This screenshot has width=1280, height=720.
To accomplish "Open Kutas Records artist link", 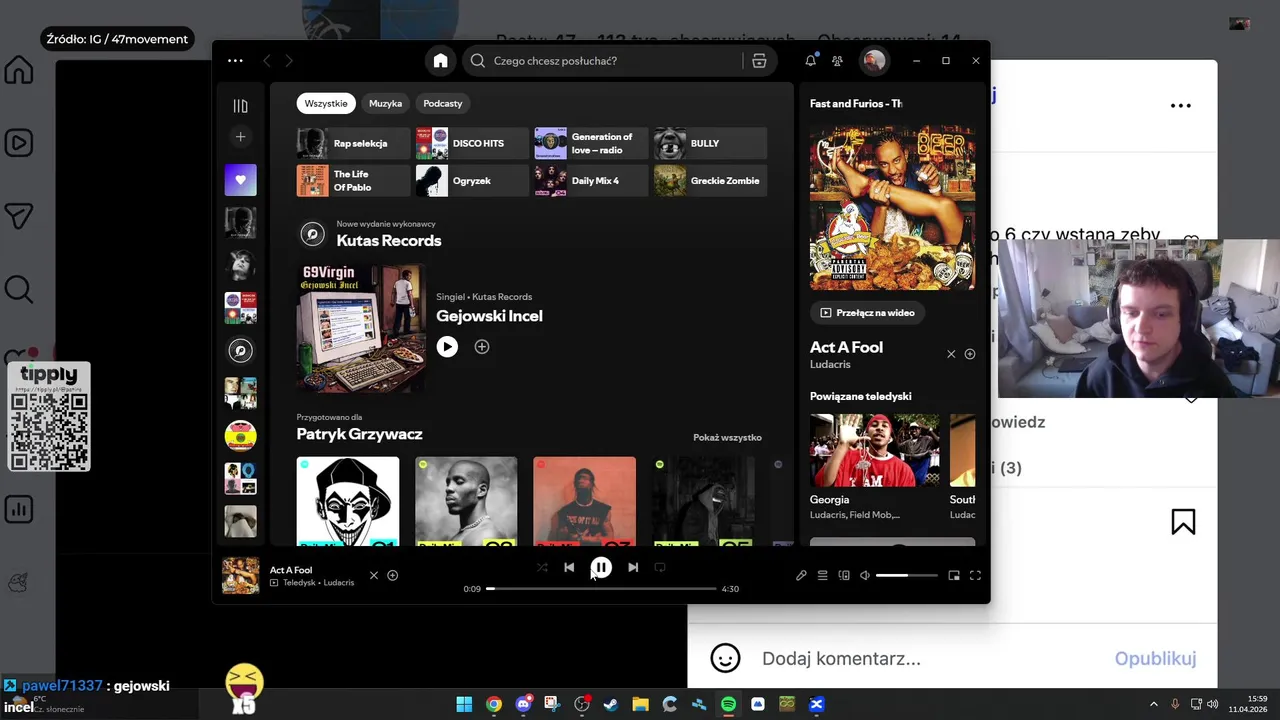I will tap(388, 241).
